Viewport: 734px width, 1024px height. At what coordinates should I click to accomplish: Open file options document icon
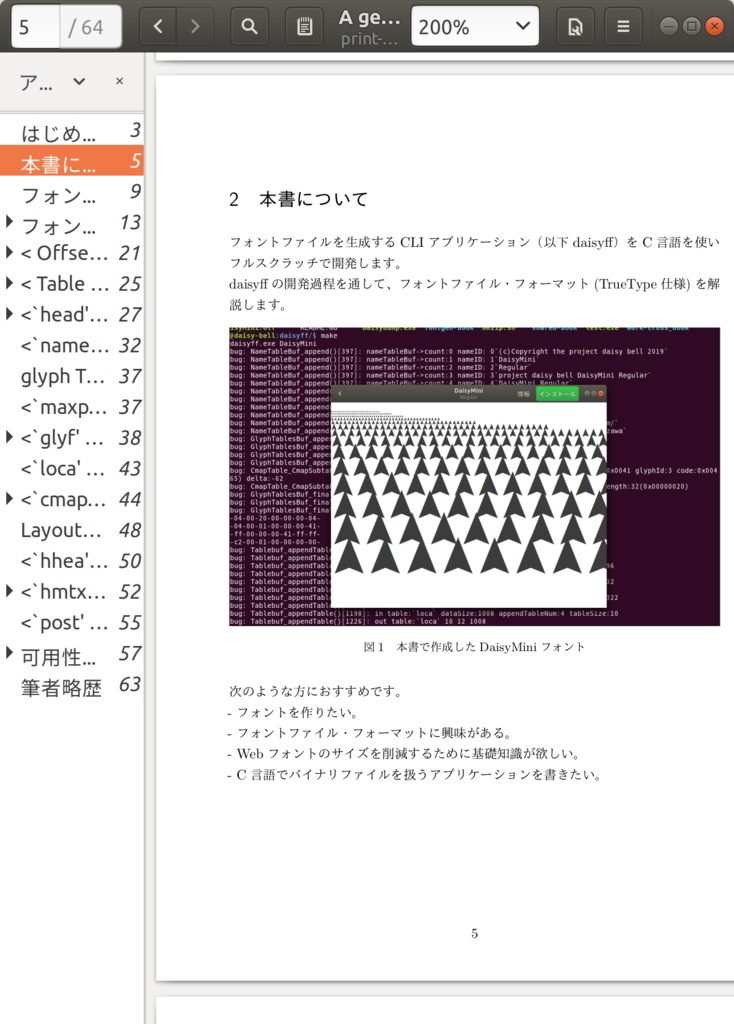click(575, 26)
